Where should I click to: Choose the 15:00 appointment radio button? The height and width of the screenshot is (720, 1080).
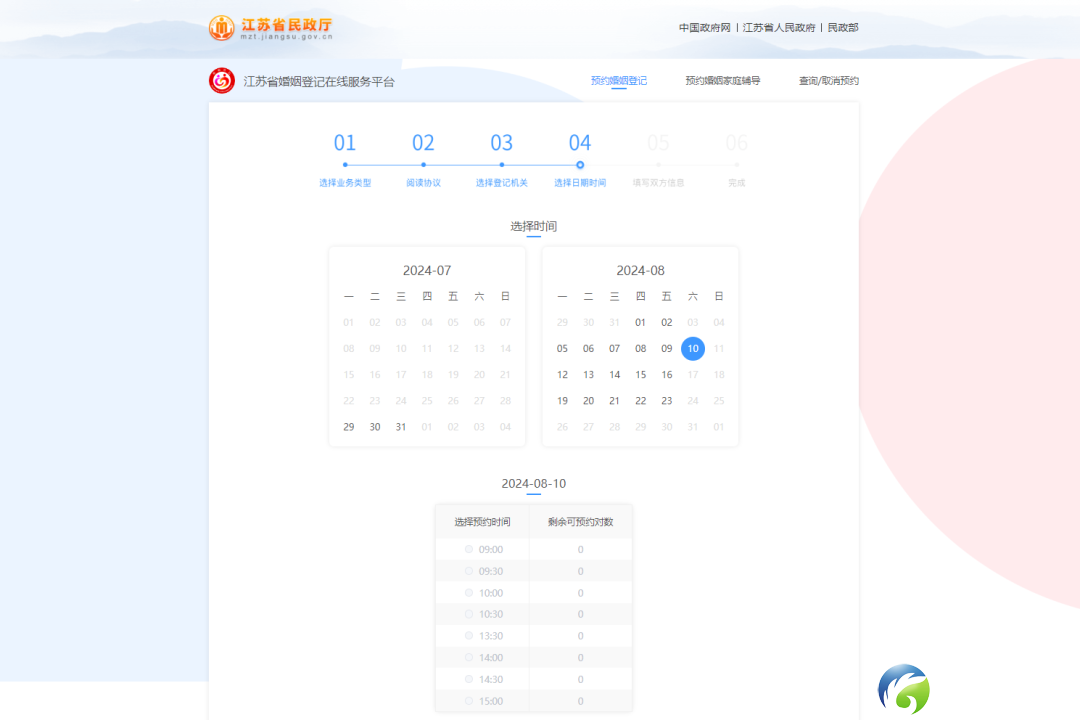[469, 701]
